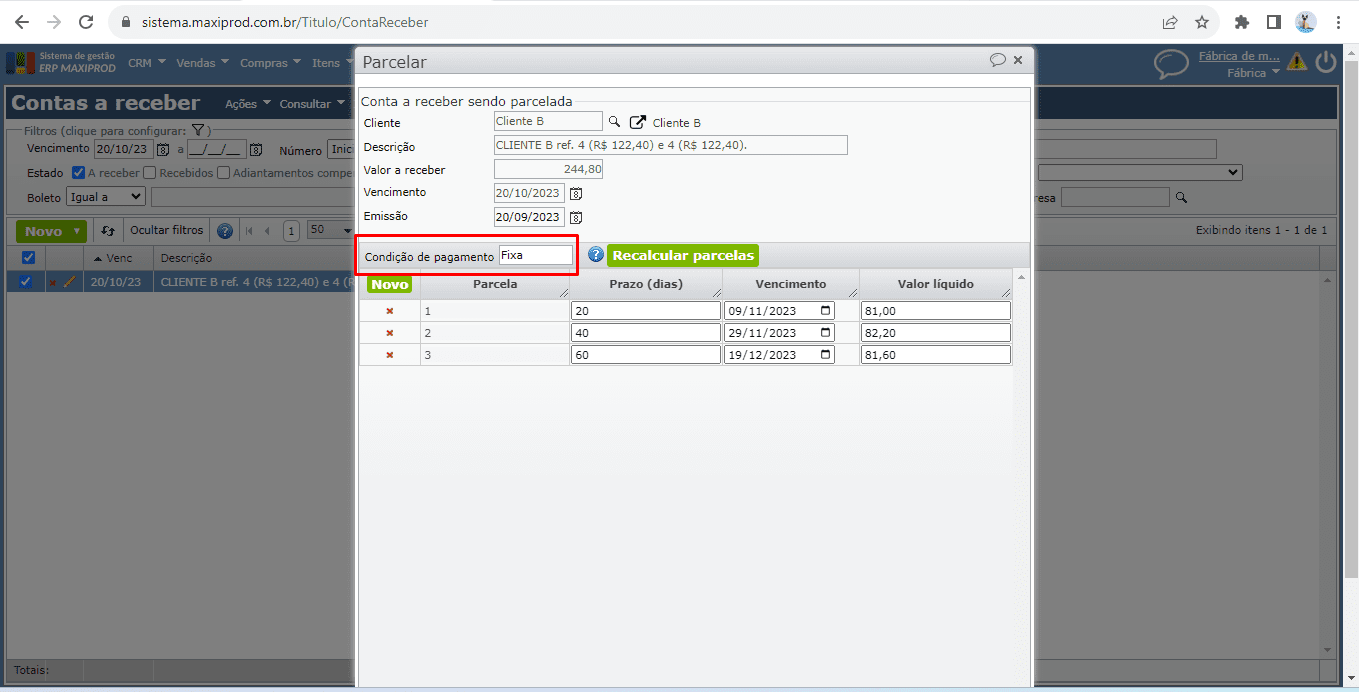Click the pencil edit icon in the CLIENTE B row
1359x692 pixels.
[x=69, y=282]
